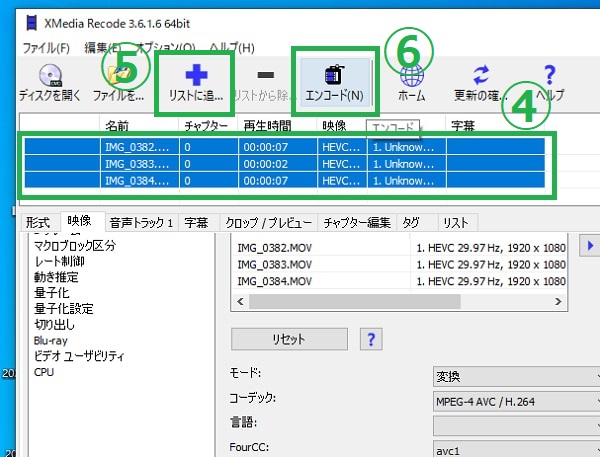Select IMG_0382 row in file list
The width and height of the screenshot is (600, 457).
[285, 147]
